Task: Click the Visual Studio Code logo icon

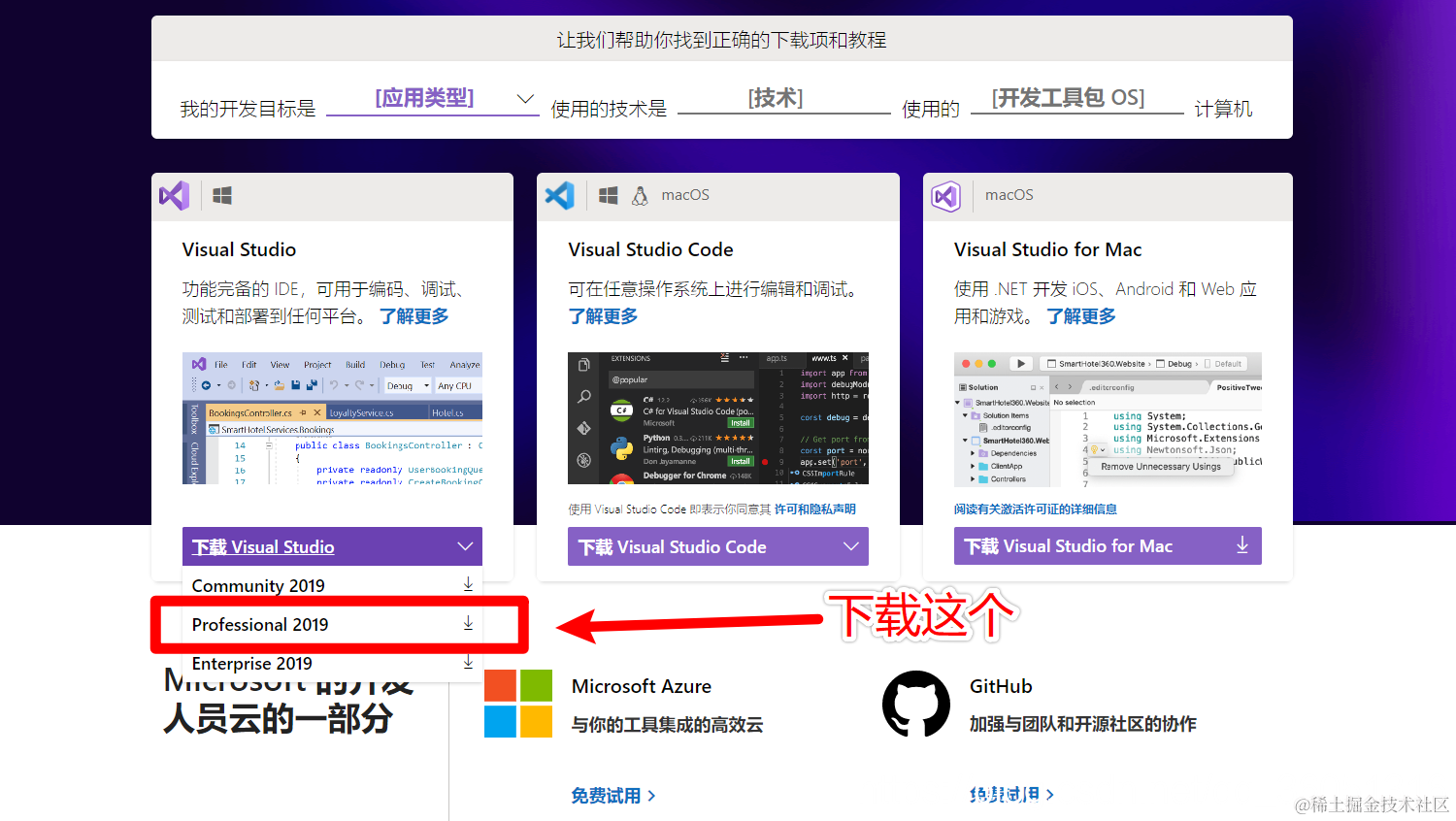Action: [559, 195]
